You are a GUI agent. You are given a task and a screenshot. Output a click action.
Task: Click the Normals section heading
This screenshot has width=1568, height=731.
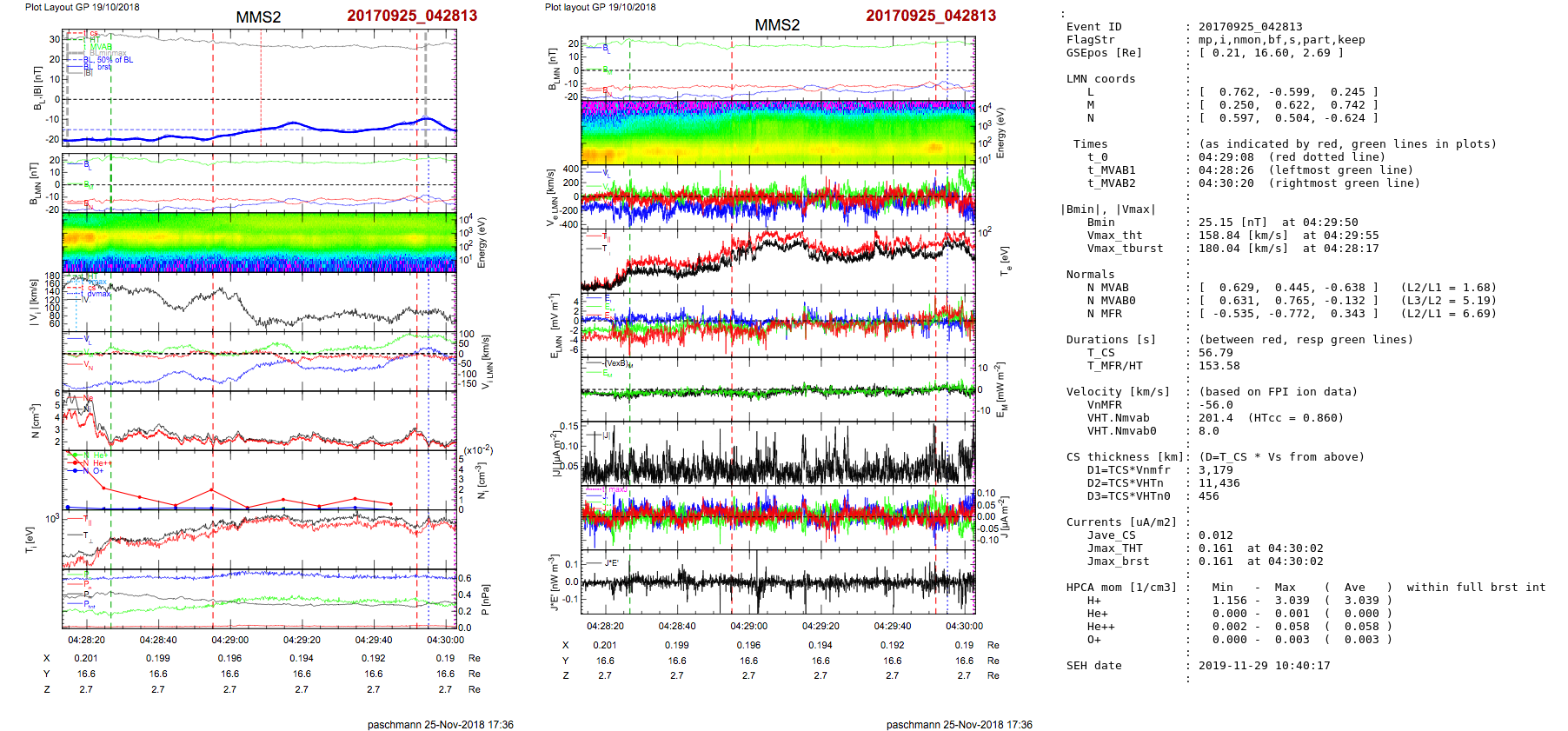[1090, 275]
